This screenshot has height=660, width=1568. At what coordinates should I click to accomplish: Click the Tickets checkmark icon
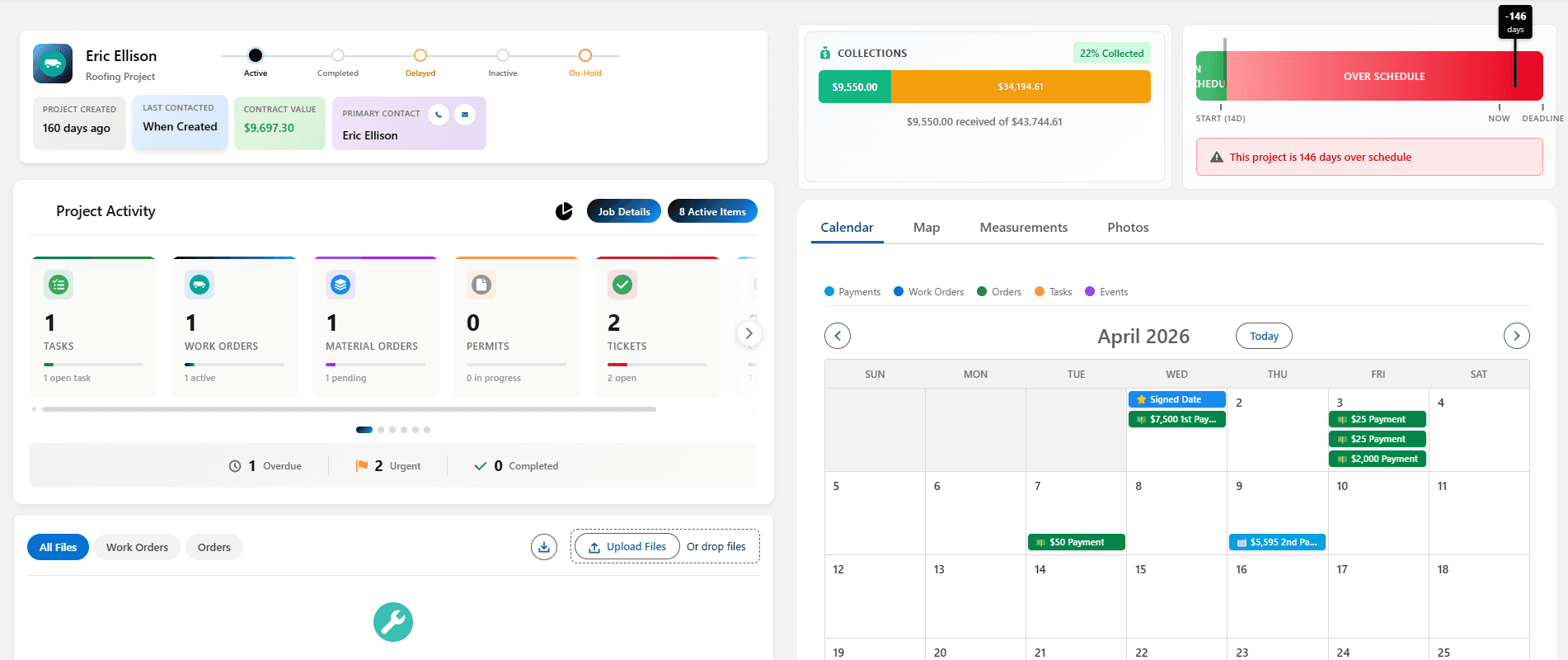(622, 285)
